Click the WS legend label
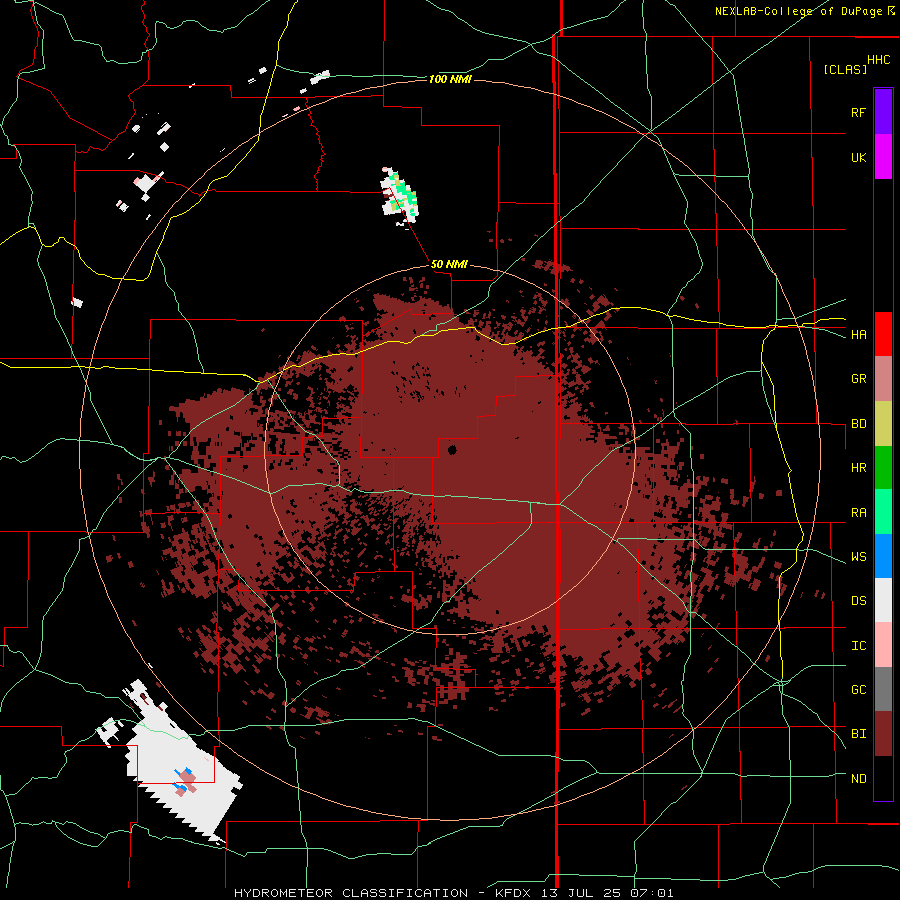This screenshot has width=900, height=900. 858,556
